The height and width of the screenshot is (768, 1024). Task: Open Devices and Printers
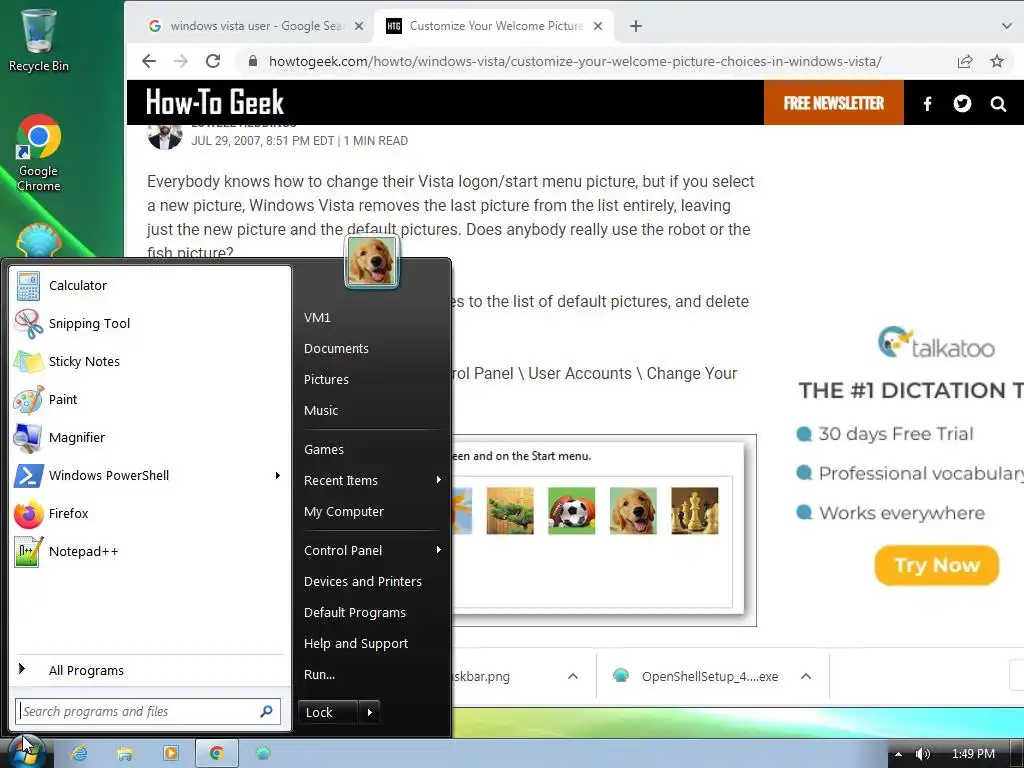tap(363, 581)
